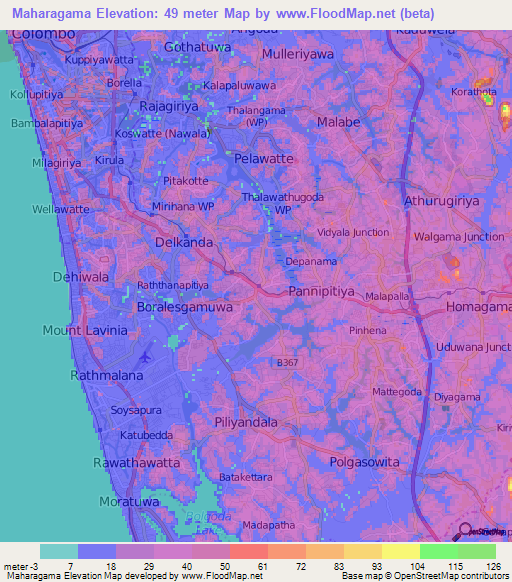Click the Kalapaluwawa place label

click(x=239, y=86)
